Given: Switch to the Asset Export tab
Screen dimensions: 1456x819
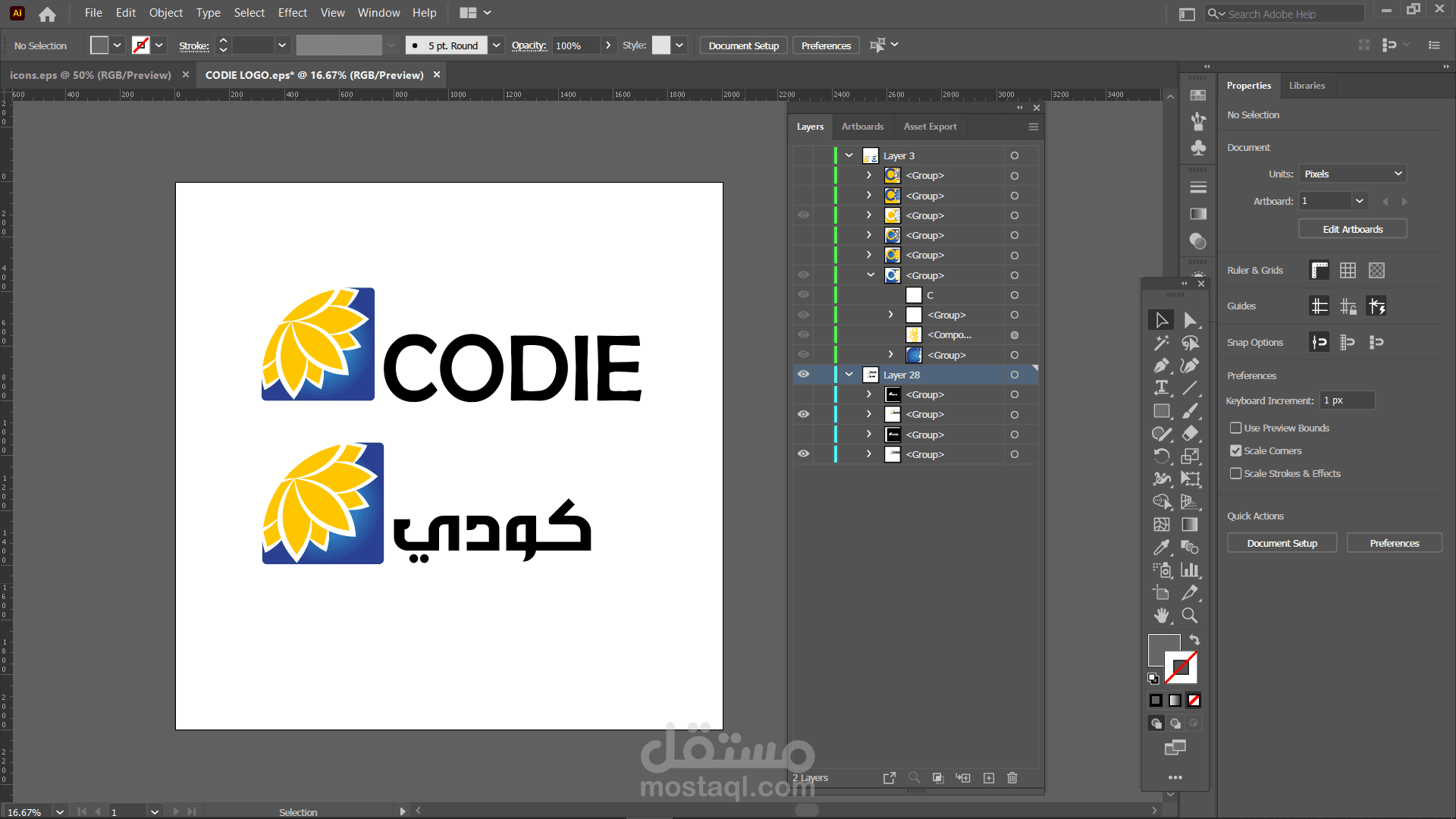Looking at the screenshot, I should 930,127.
